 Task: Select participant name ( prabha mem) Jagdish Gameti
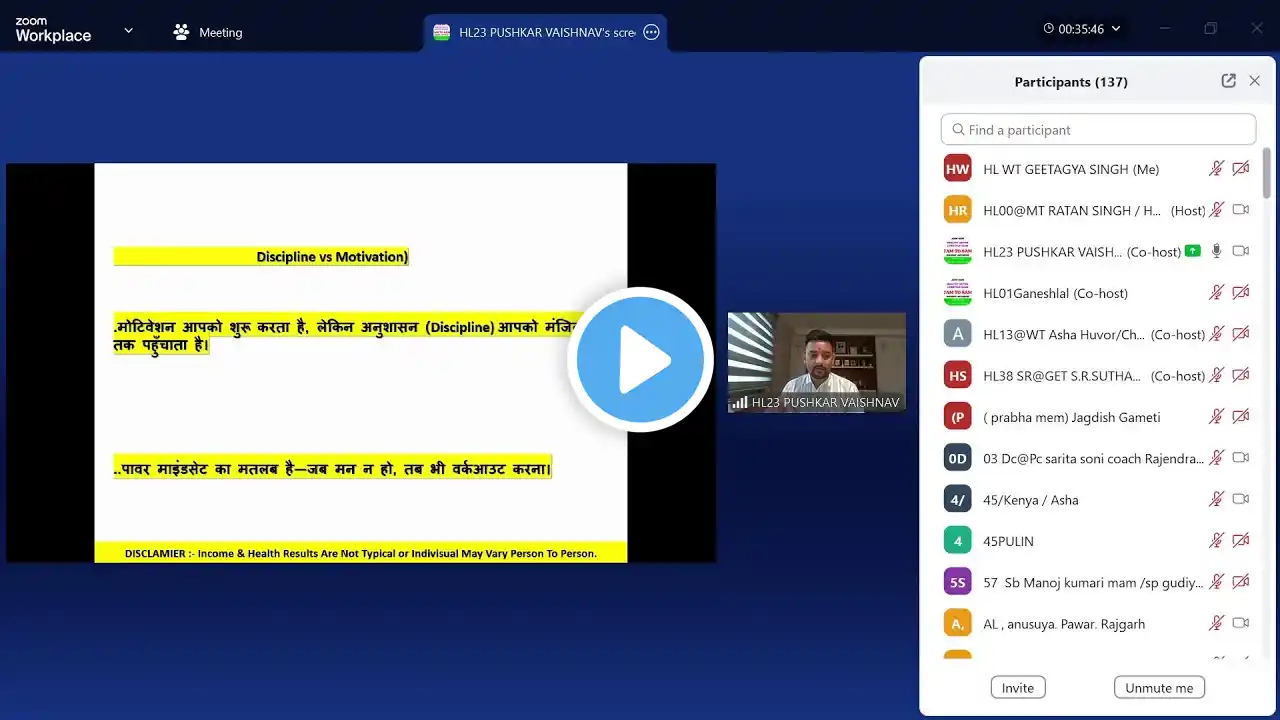1072,417
